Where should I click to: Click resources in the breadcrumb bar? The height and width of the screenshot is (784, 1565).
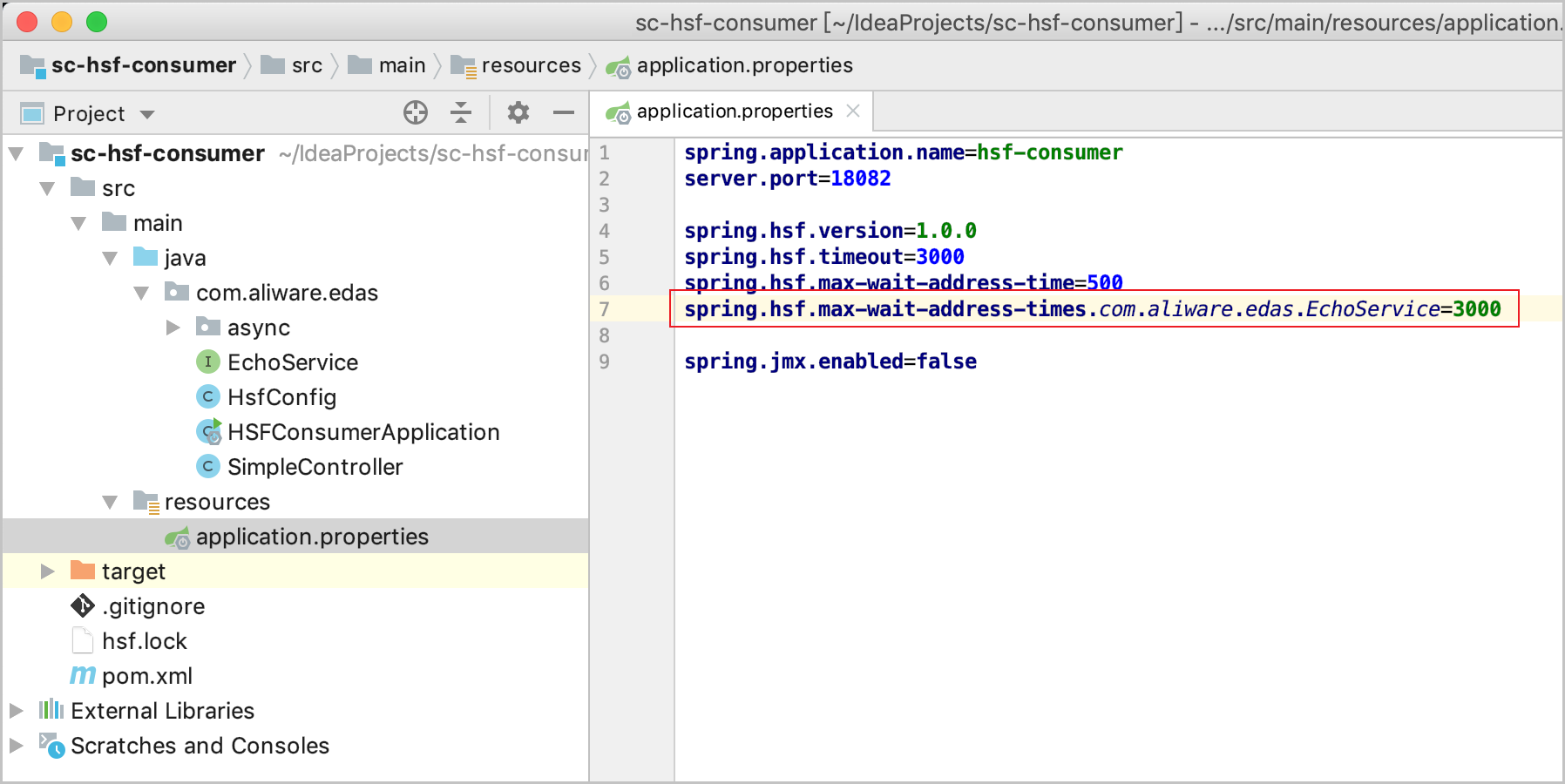point(530,65)
